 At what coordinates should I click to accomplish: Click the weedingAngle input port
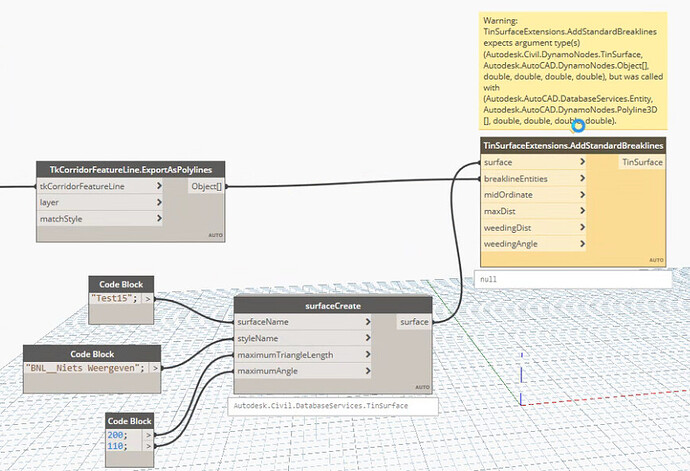534,244
